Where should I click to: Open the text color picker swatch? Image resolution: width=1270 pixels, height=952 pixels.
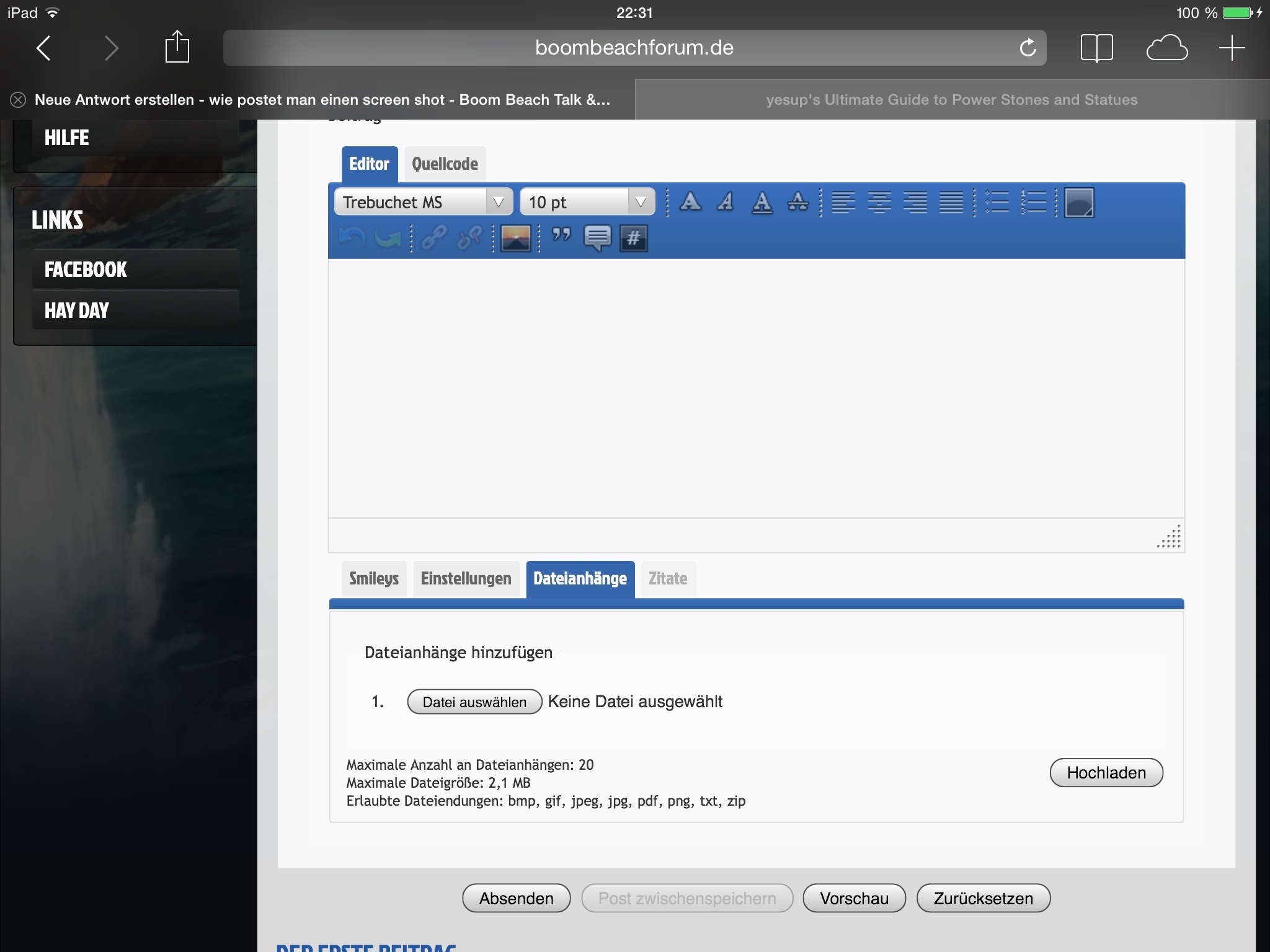tap(1079, 203)
